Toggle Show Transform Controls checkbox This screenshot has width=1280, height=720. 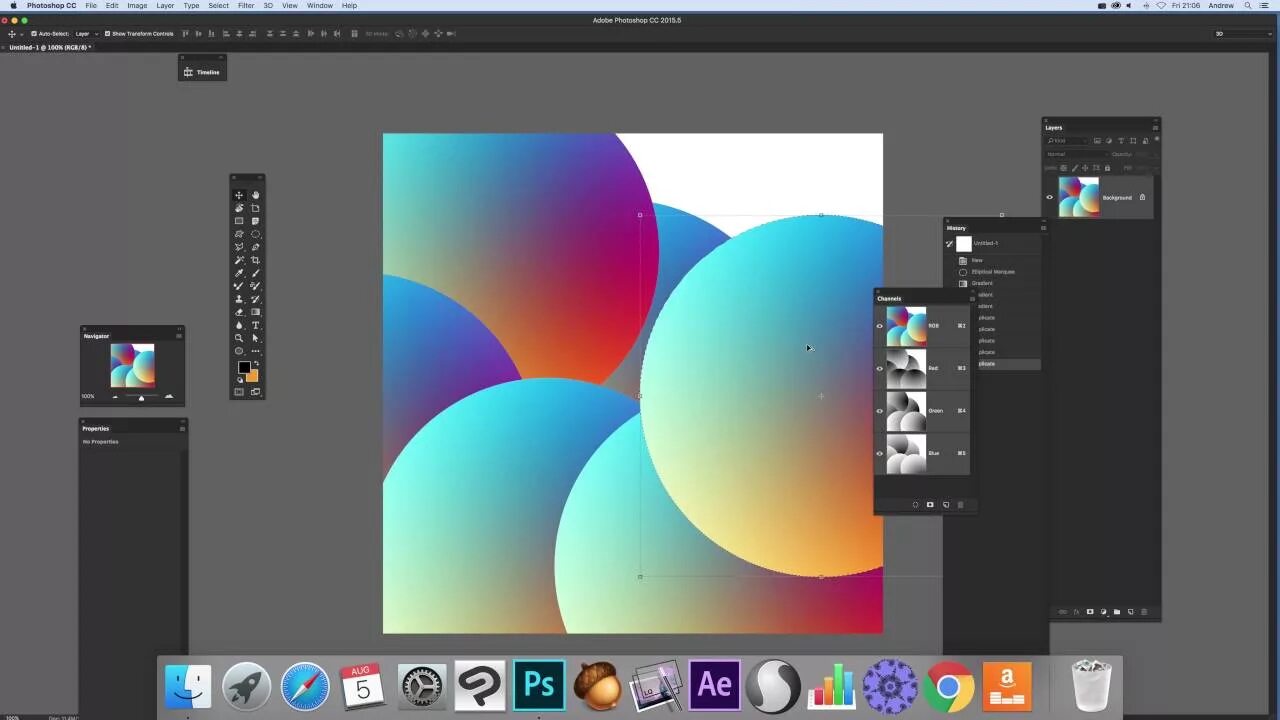[107, 34]
